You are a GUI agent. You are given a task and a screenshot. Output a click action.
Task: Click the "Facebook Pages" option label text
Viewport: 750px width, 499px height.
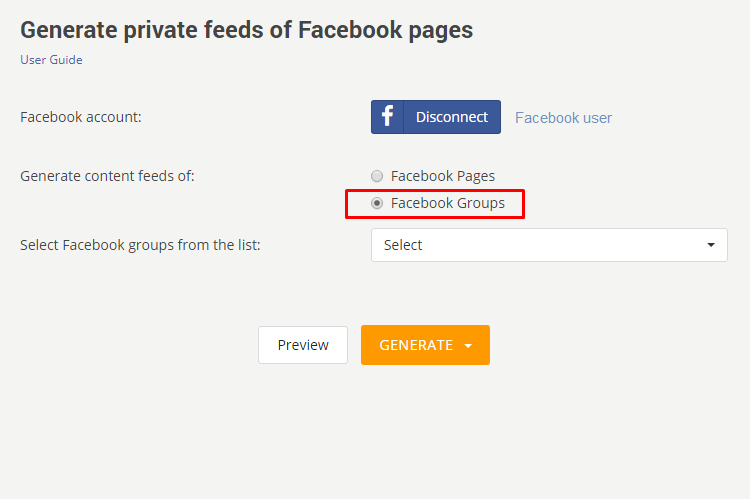(x=443, y=176)
